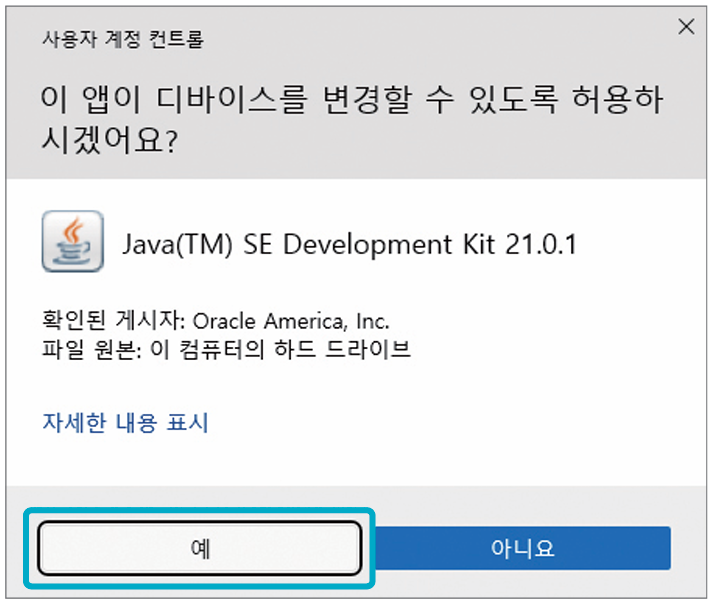Viewport: 711px width, 601px height.
Task: Click the Java(TM) text beside the icon
Action: click(x=177, y=245)
